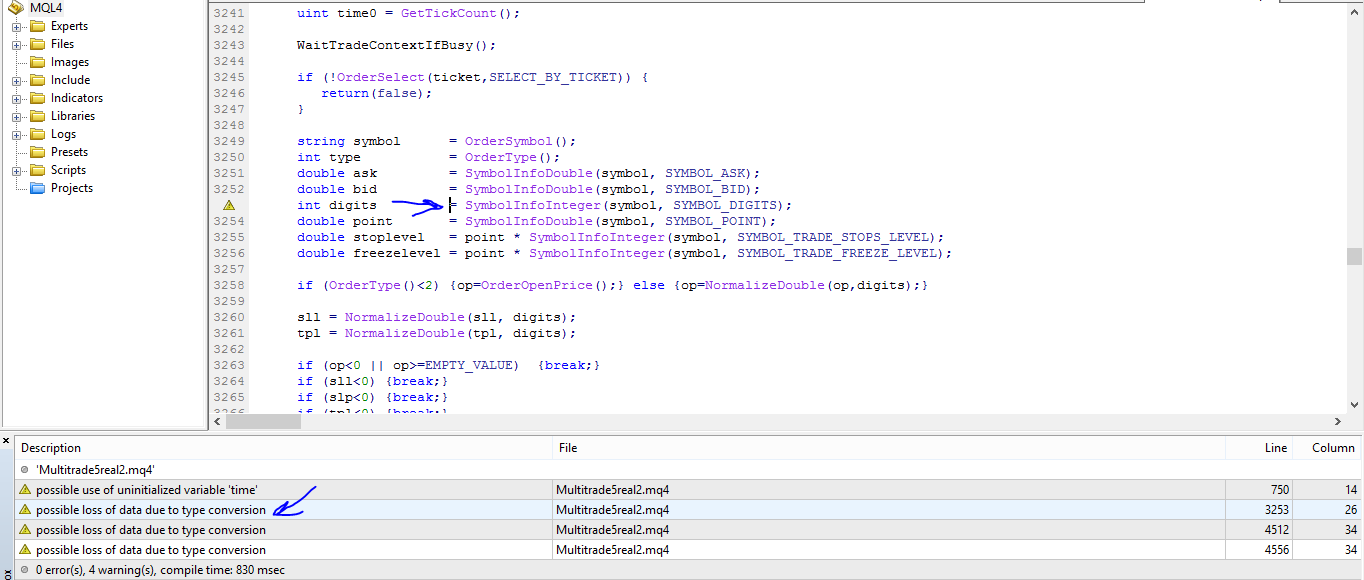
Task: Select the MQL4 root label
Action: [46, 8]
